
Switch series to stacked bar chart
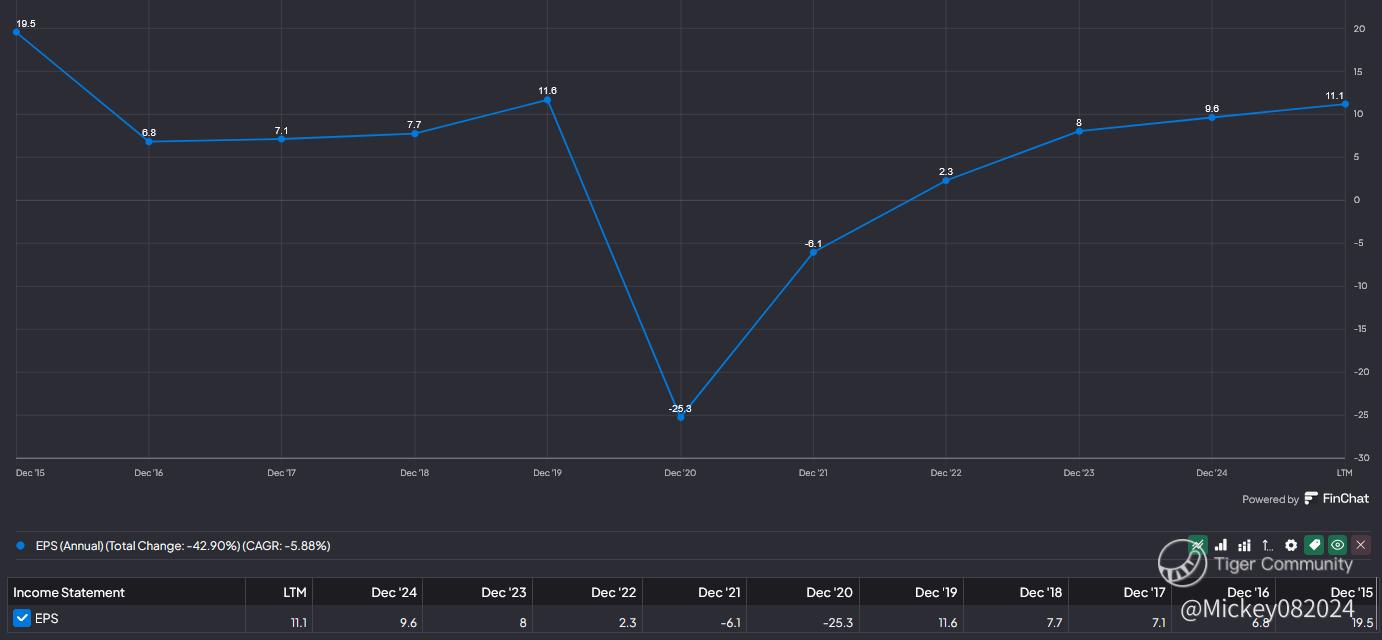(1244, 545)
